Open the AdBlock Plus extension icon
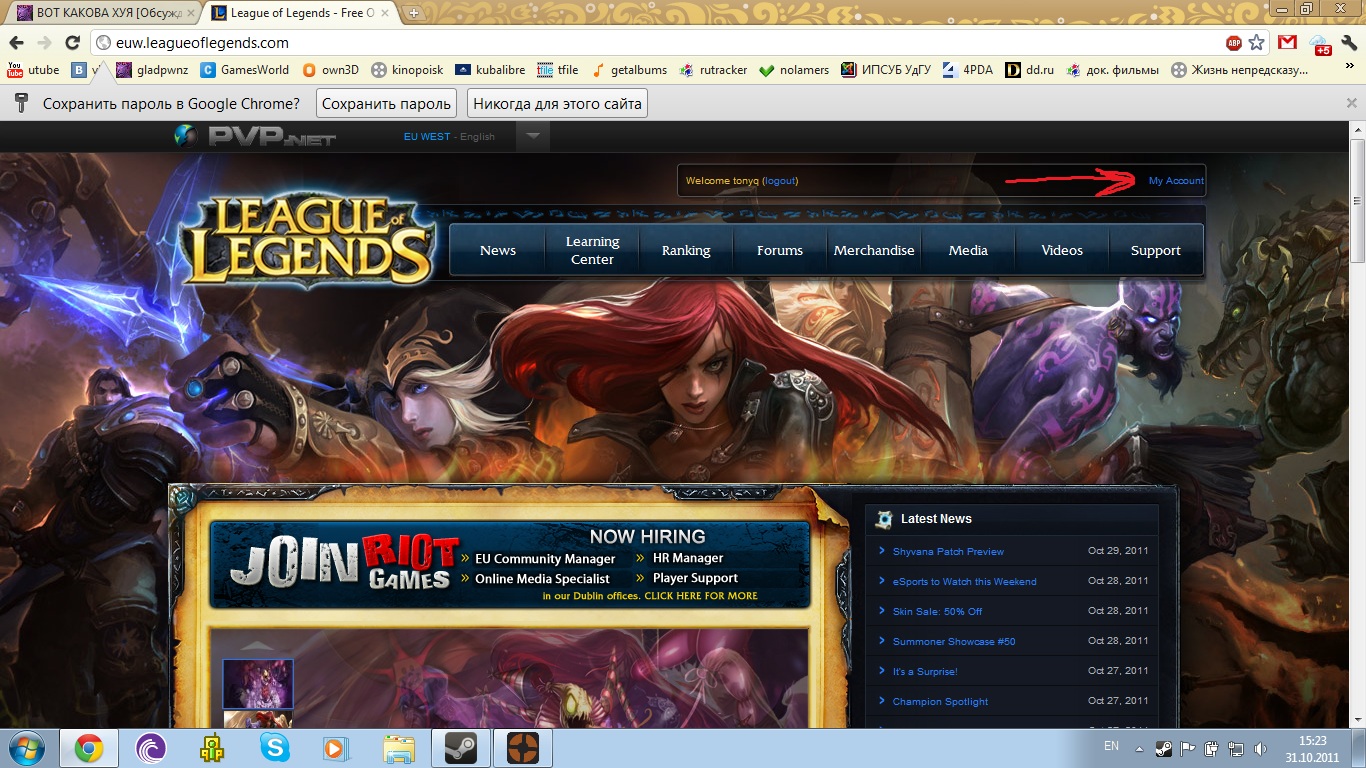 [1234, 43]
